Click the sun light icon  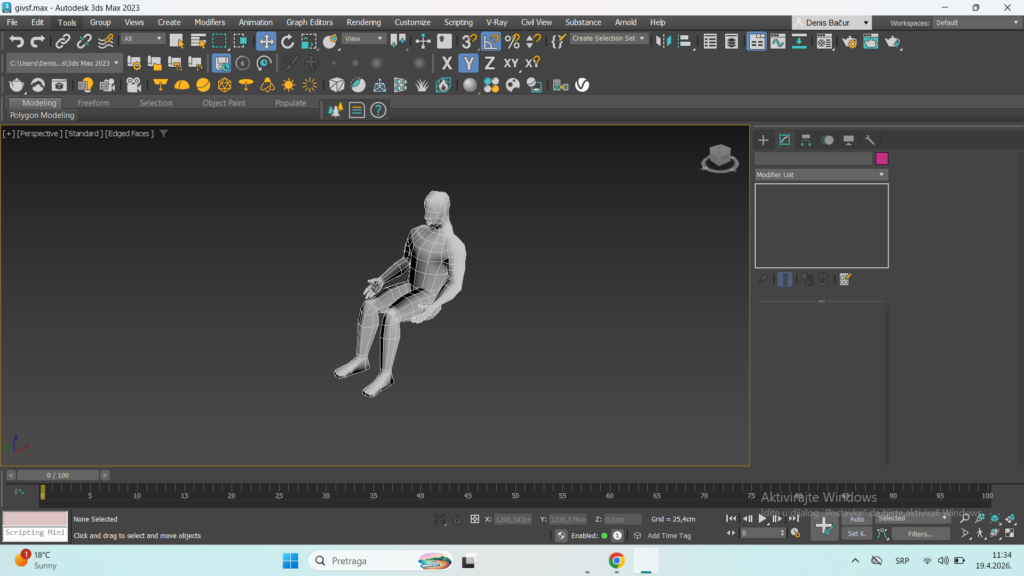pyautogui.click(x=288, y=85)
